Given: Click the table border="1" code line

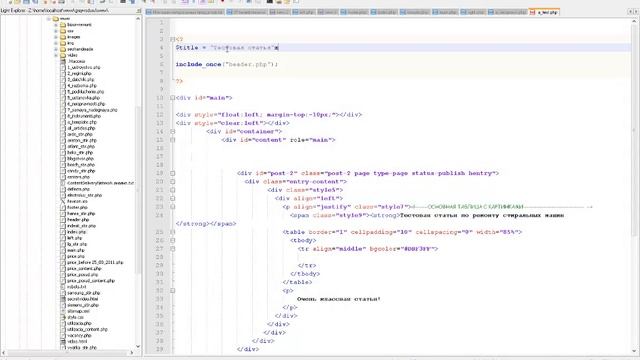Looking at the screenshot, I should [x=402, y=232].
